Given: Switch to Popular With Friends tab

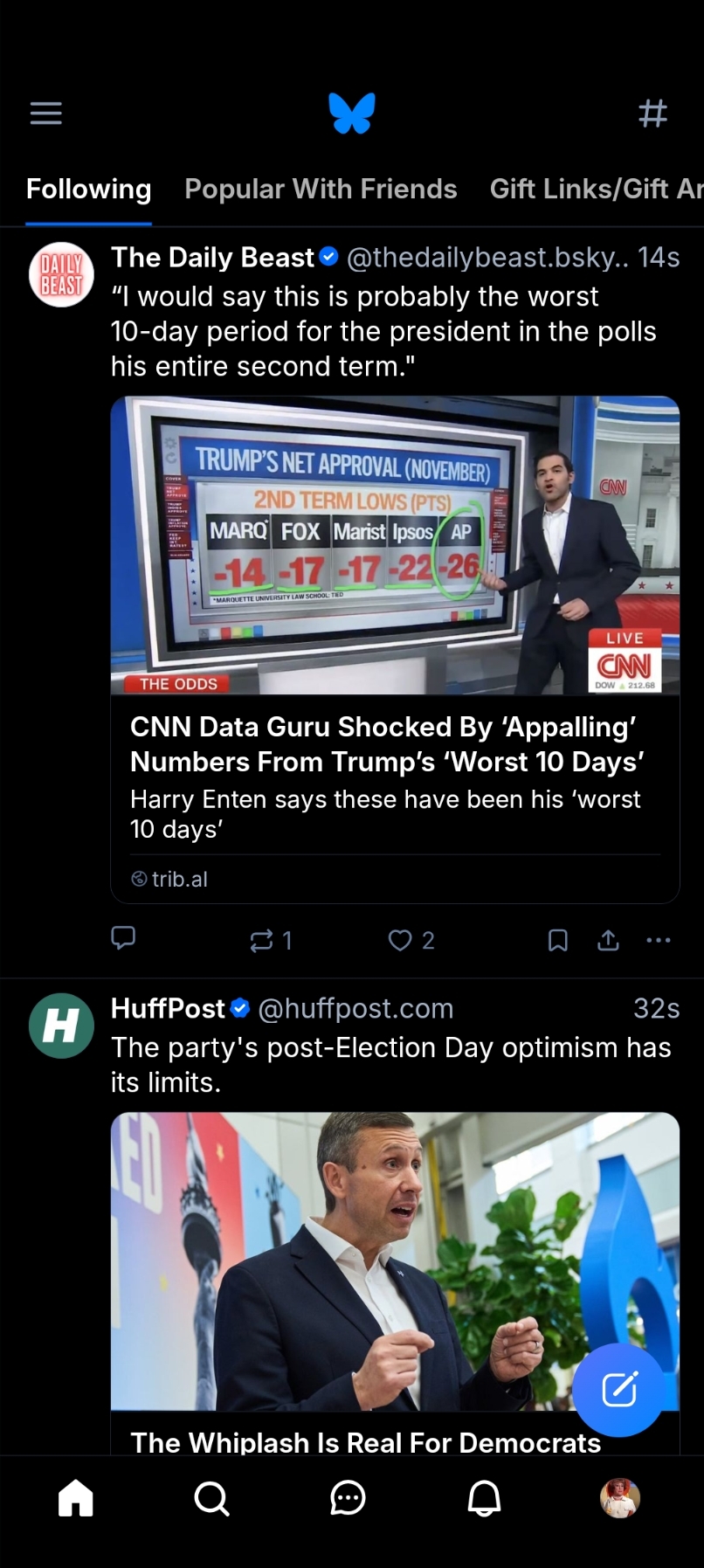Looking at the screenshot, I should (x=321, y=189).
